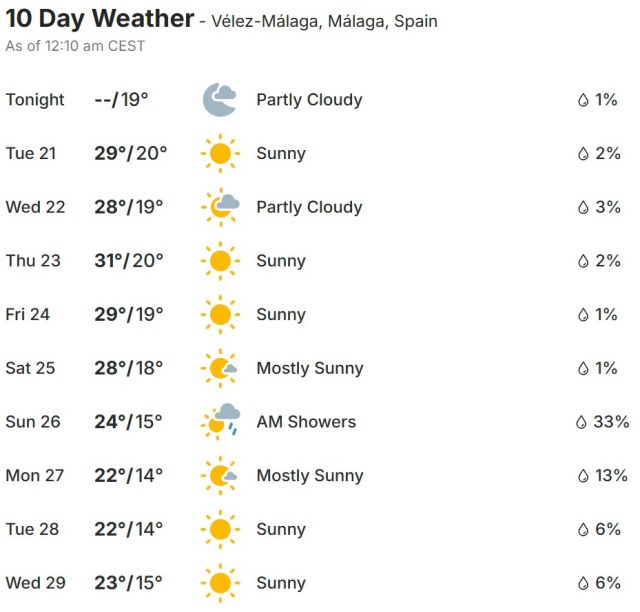Click the mostly sunny icon for Sat 25
640x612 pixels.
[x=220, y=368]
